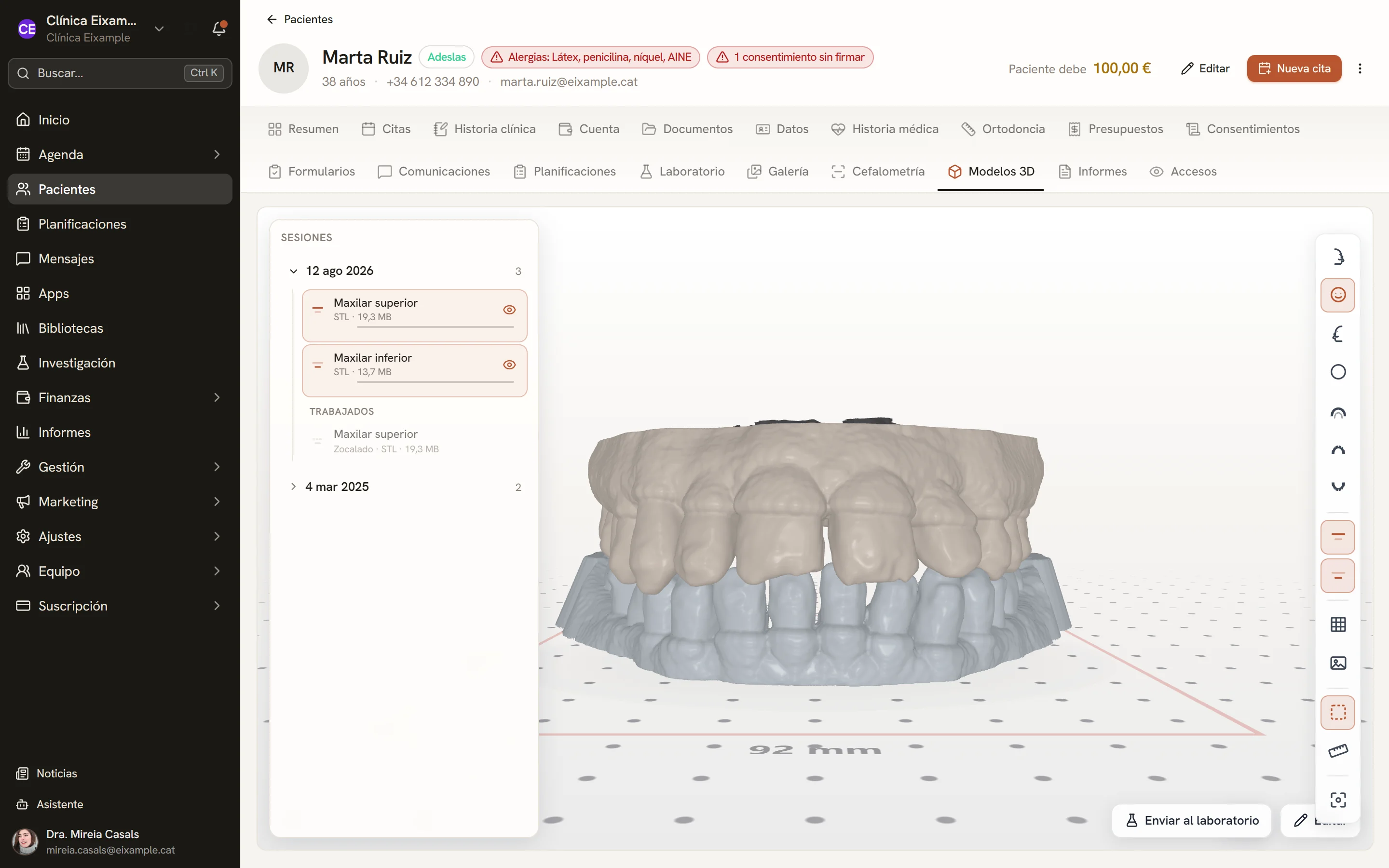This screenshot has height=868, width=1389.
Task: Toggle grid display in the 3D viewer
Action: pyautogui.click(x=1337, y=624)
